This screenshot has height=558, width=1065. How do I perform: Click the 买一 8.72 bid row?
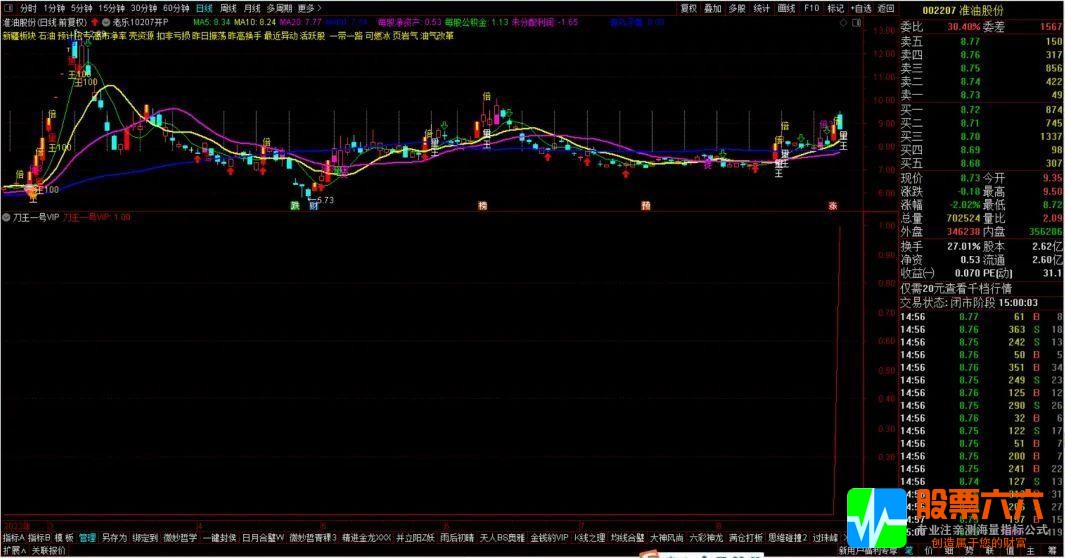click(x=981, y=109)
